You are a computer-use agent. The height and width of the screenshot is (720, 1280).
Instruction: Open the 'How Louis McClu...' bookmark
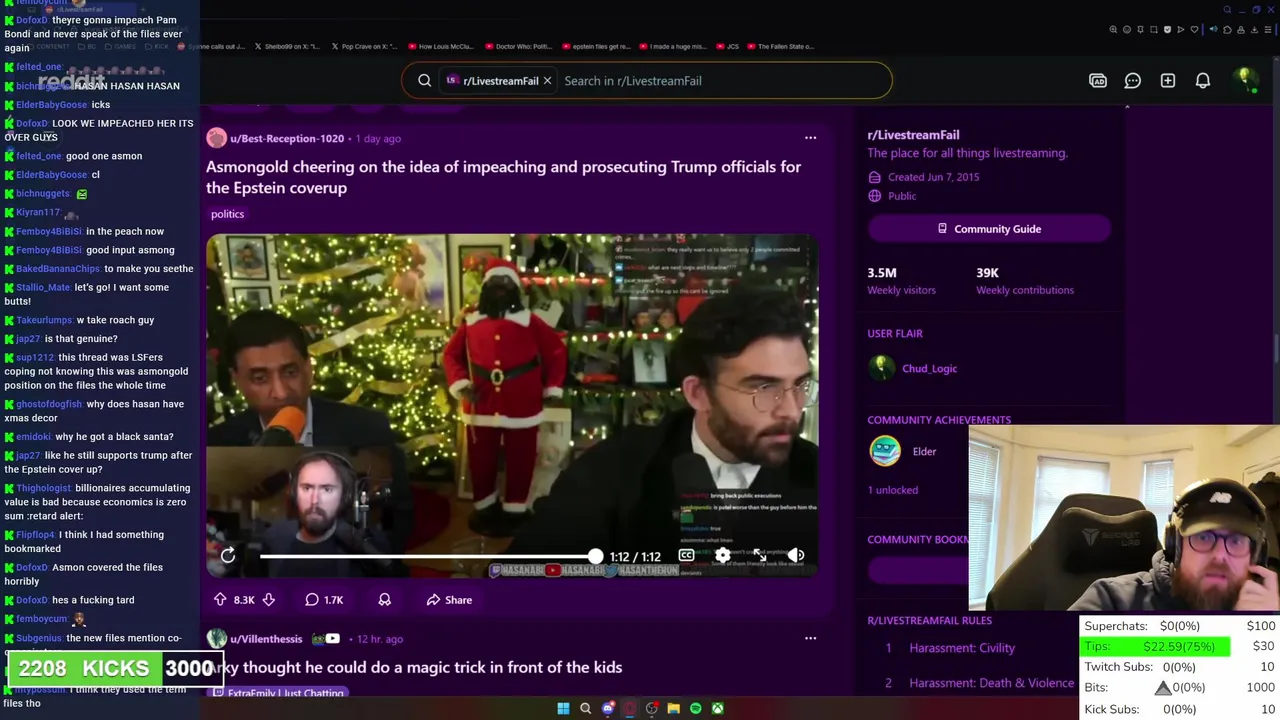441,46
